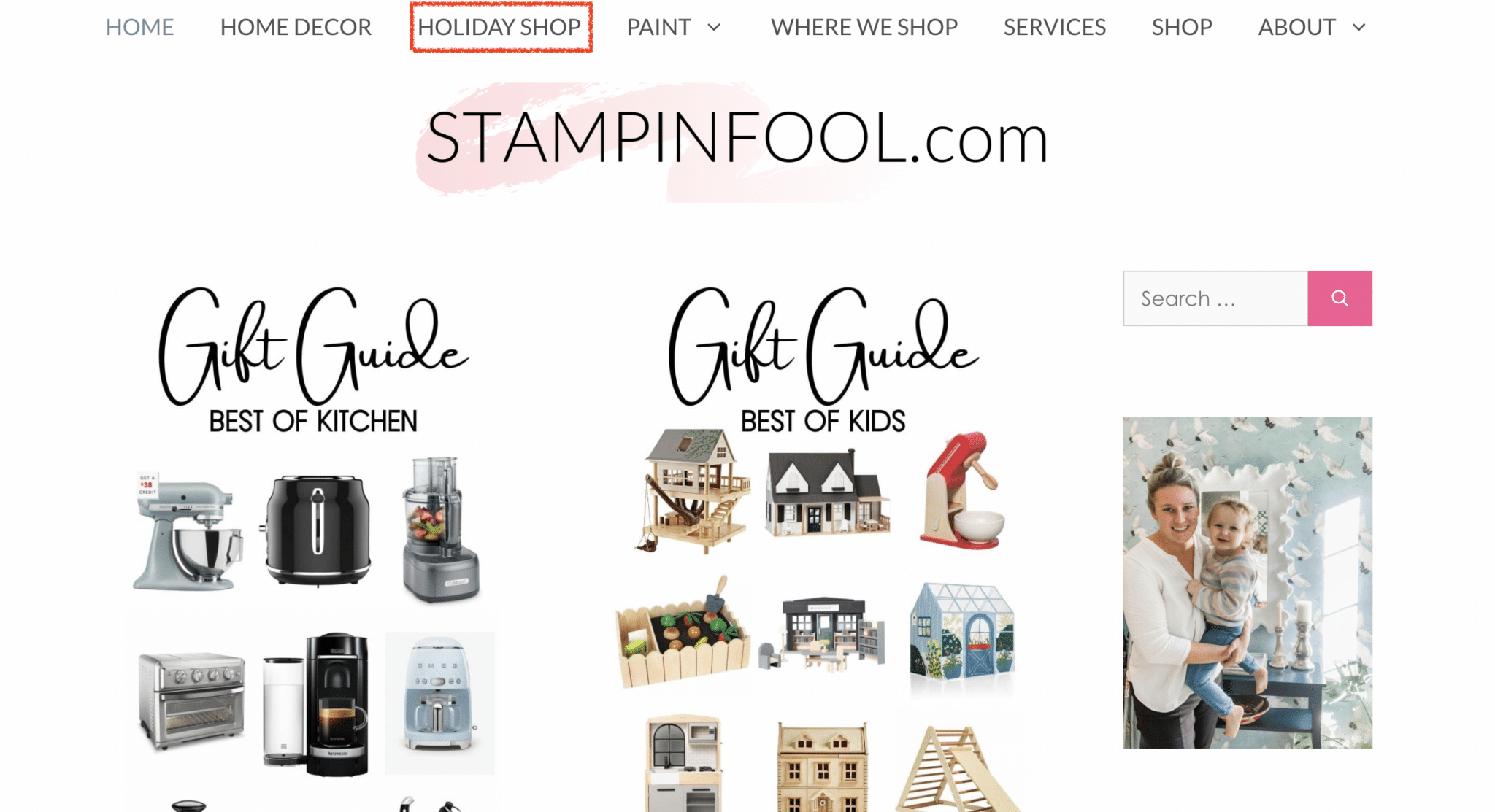Expand the ABOUT menu chevron

point(1358,28)
